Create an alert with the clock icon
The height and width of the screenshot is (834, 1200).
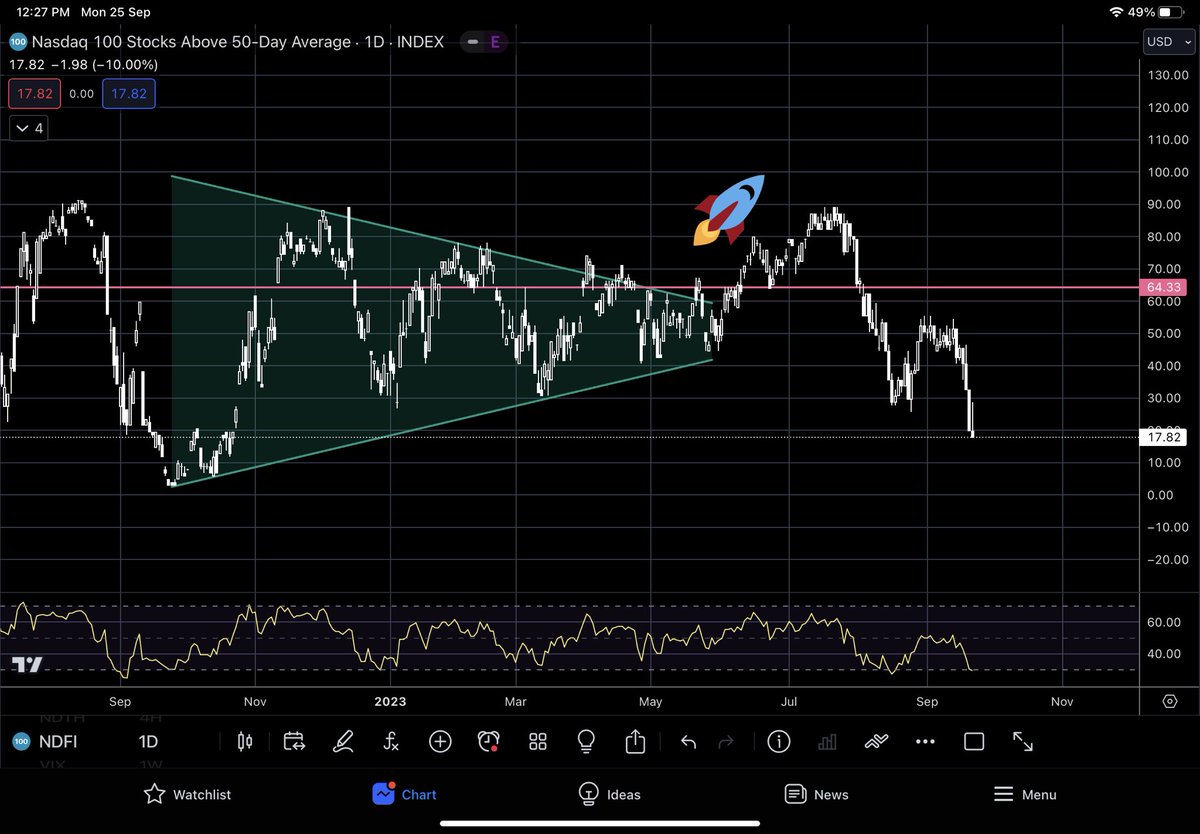(x=488, y=741)
